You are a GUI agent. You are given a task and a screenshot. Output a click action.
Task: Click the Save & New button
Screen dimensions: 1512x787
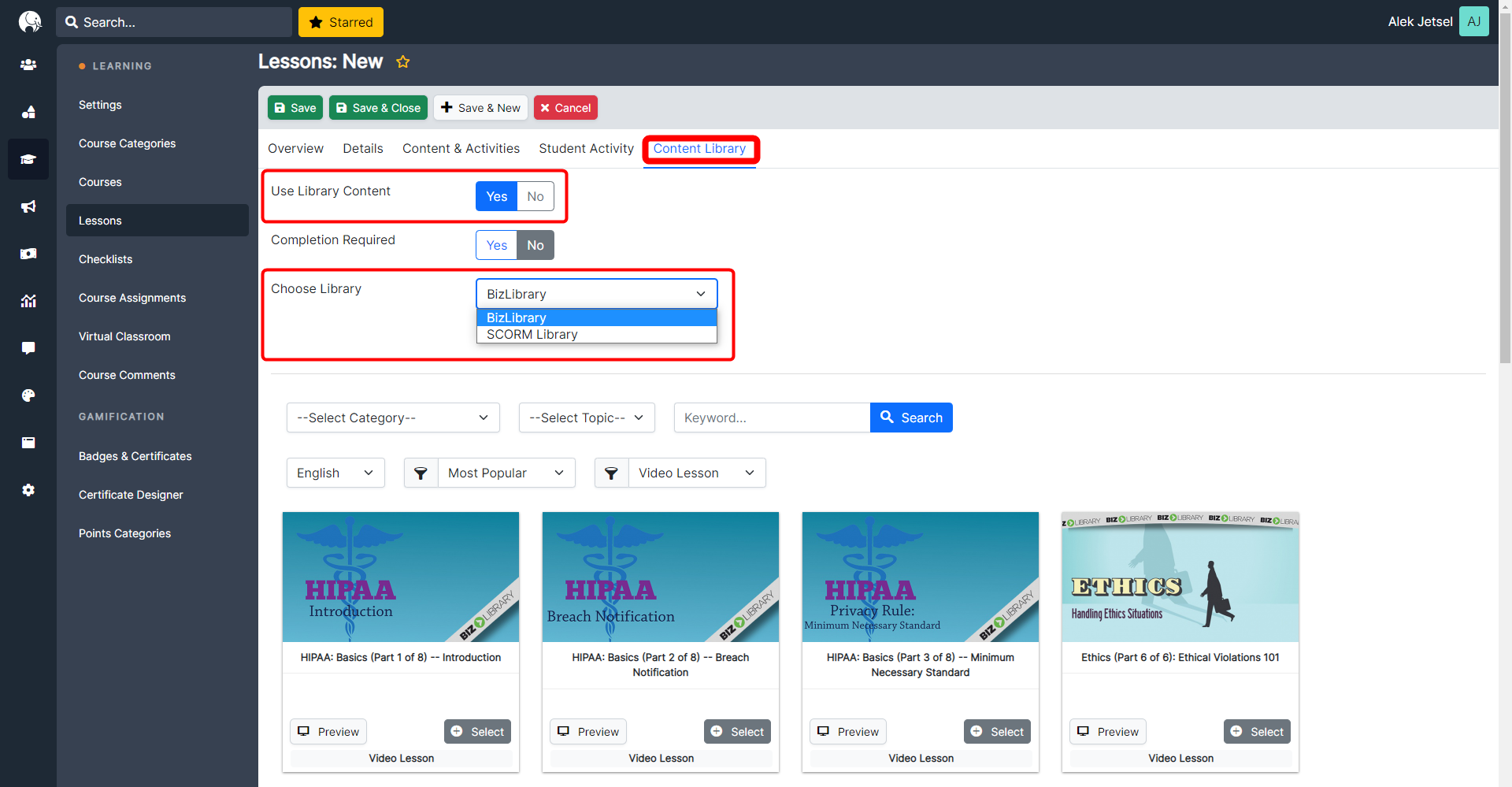480,108
